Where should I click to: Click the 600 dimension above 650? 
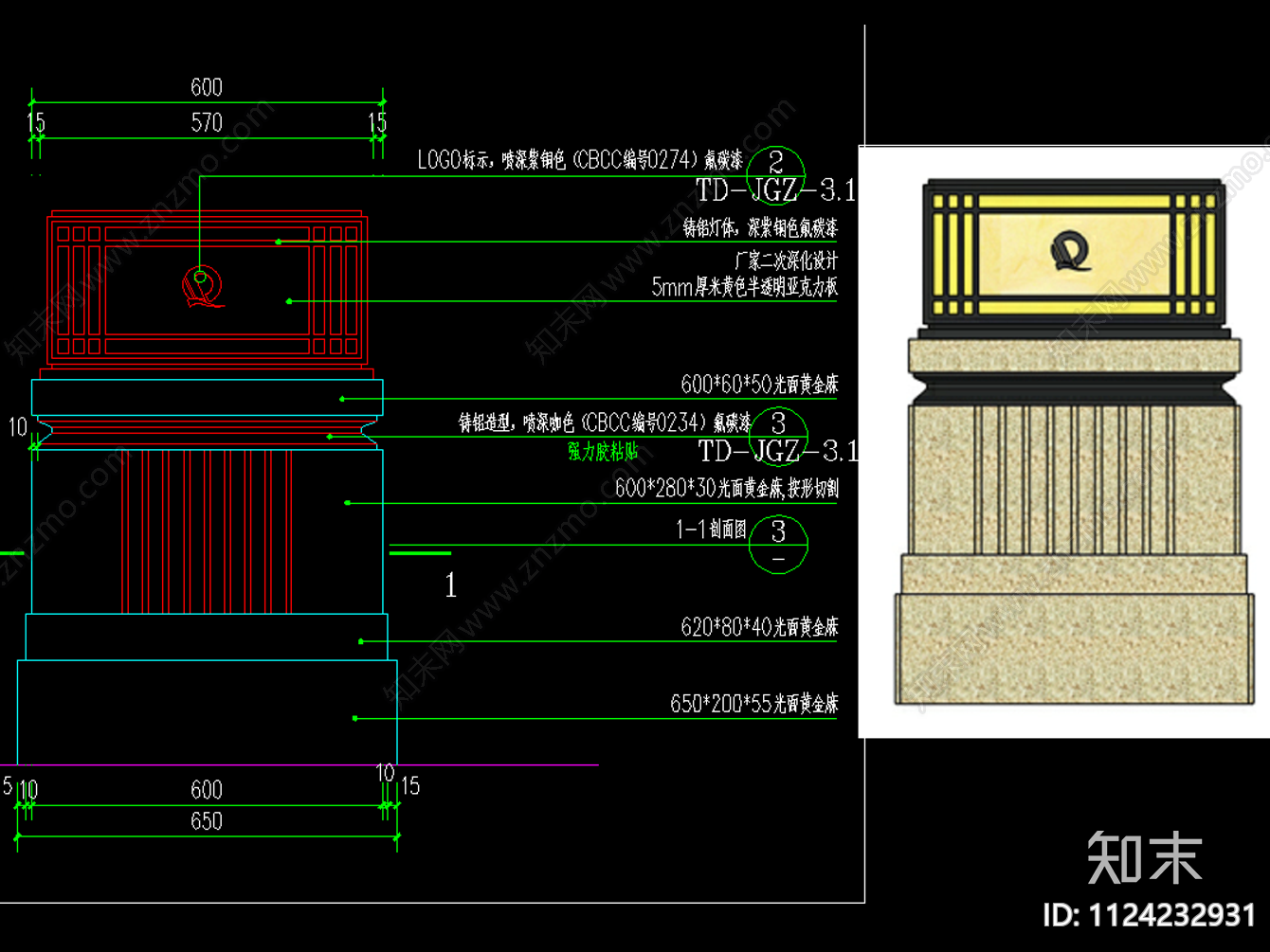pyautogui.click(x=207, y=790)
